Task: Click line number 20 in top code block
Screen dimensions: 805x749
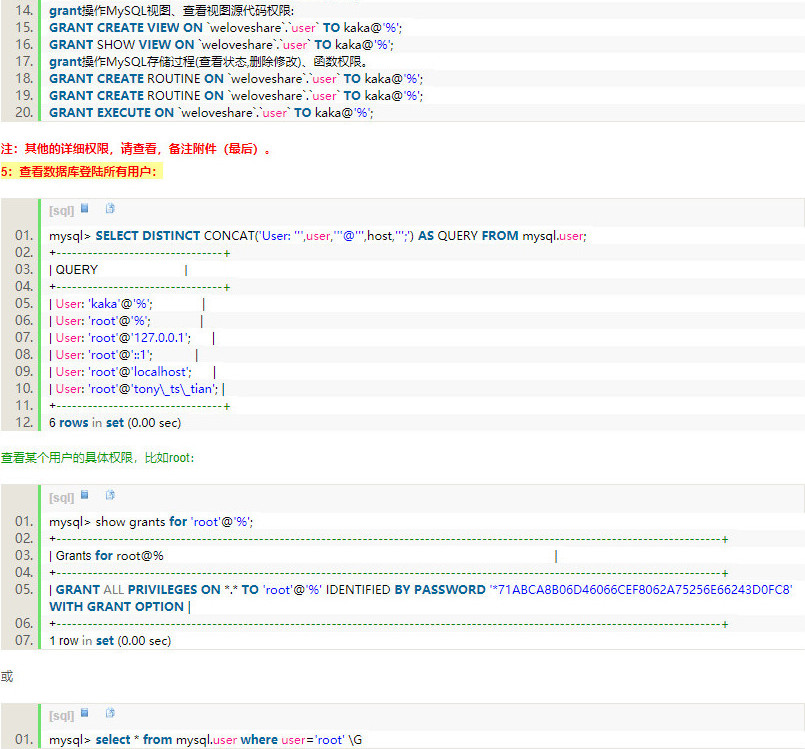Action: [24, 112]
